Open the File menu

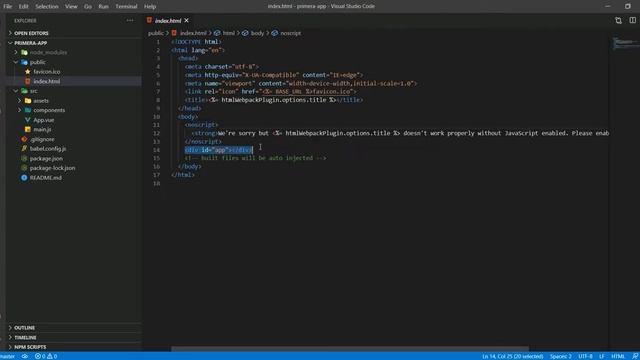tap(7, 7)
